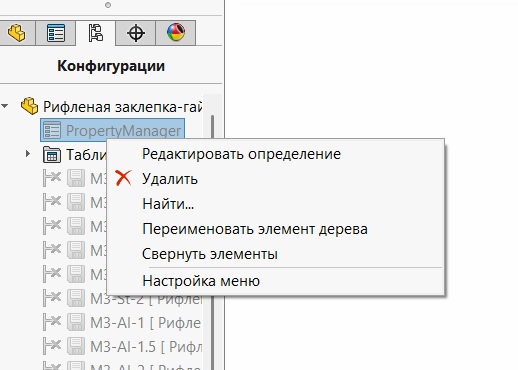Click the save icon beside M3-Al-1.5
The width and height of the screenshot is (518, 370).
click(76, 346)
